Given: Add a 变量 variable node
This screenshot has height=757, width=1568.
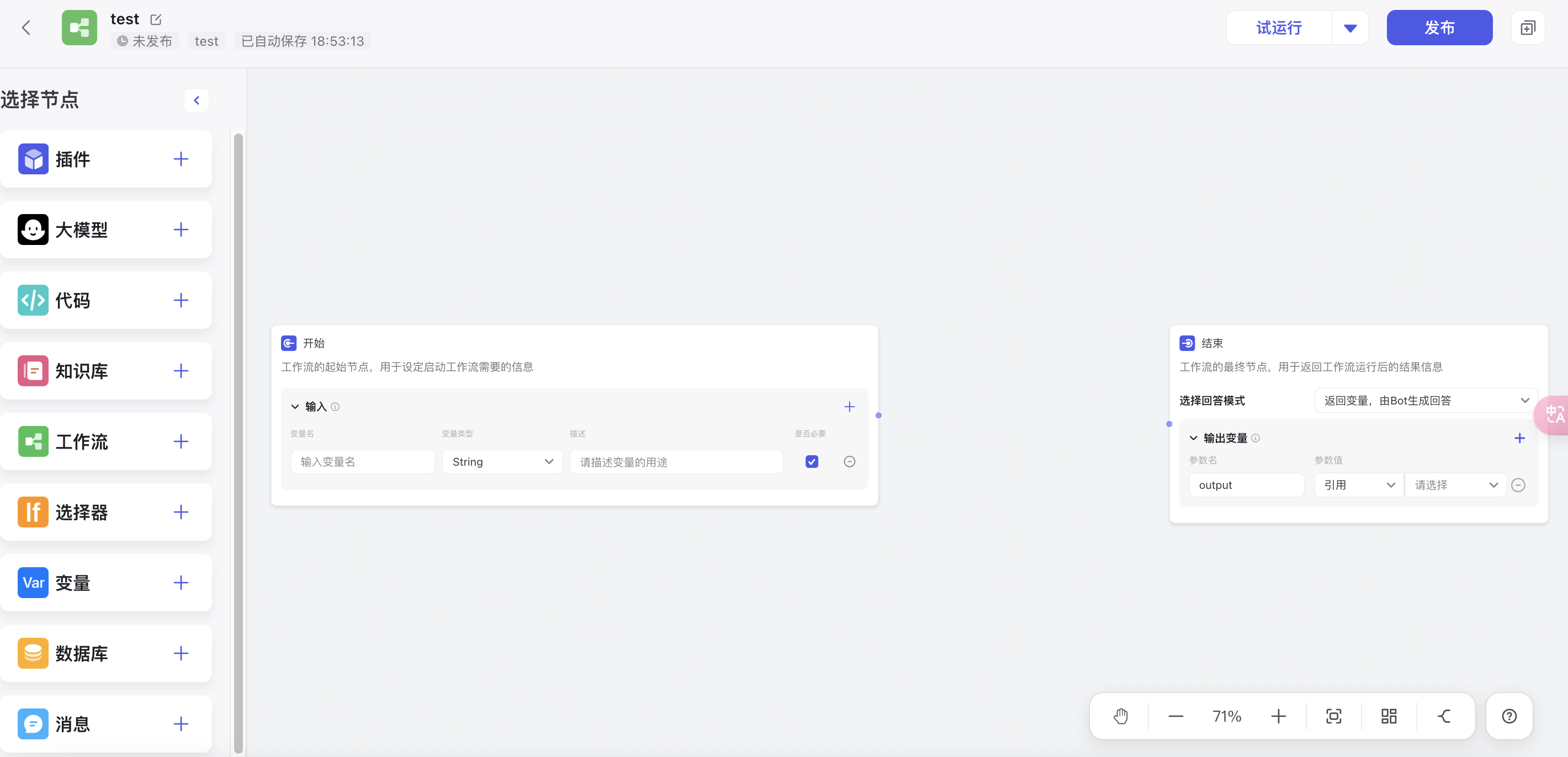Looking at the screenshot, I should 181,582.
